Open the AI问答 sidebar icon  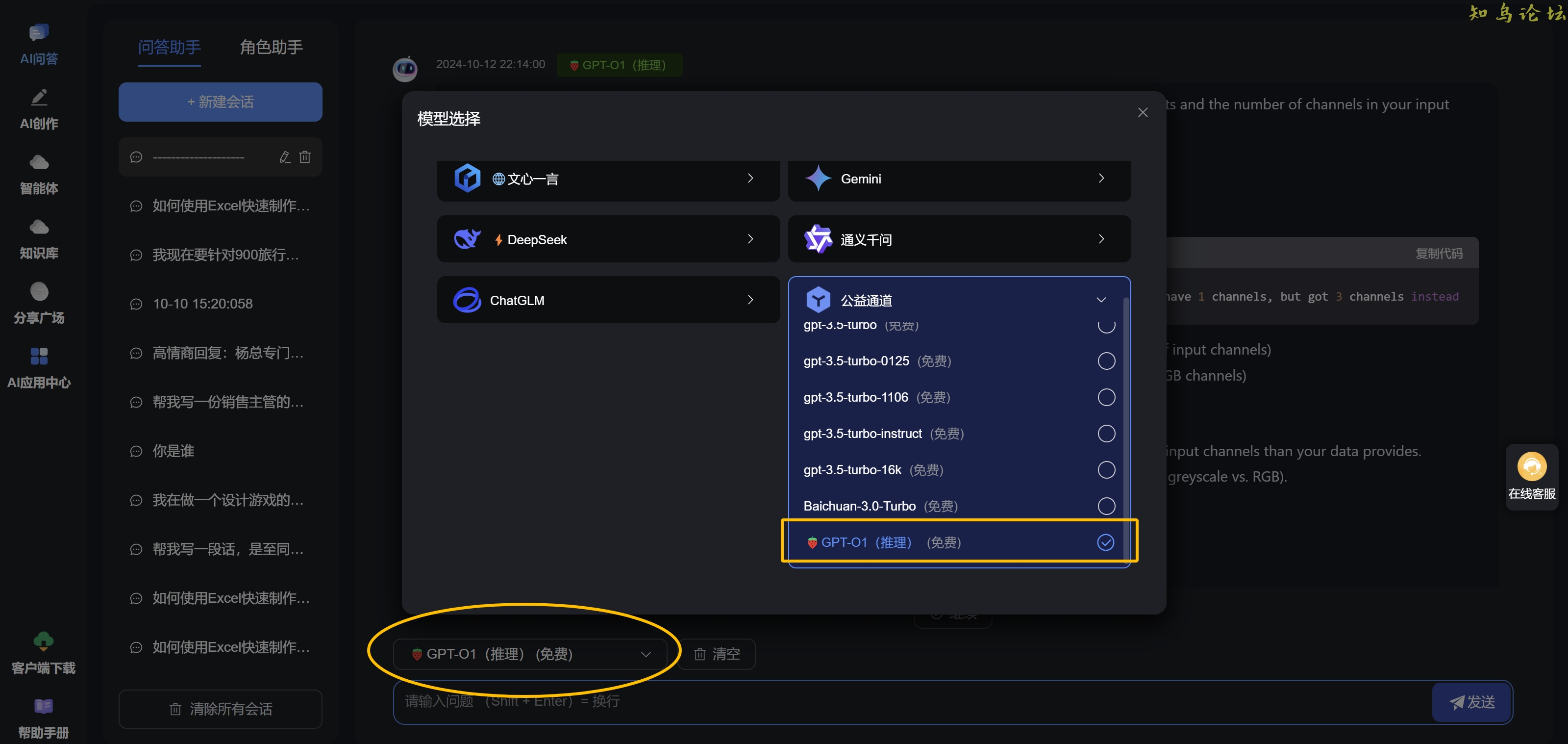tap(39, 32)
